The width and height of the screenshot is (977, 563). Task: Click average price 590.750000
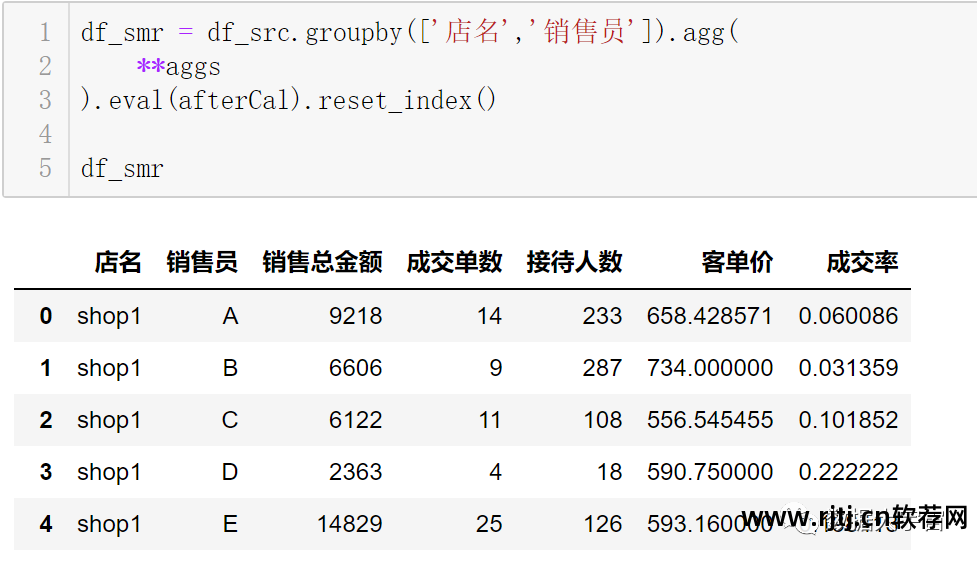[x=710, y=472]
